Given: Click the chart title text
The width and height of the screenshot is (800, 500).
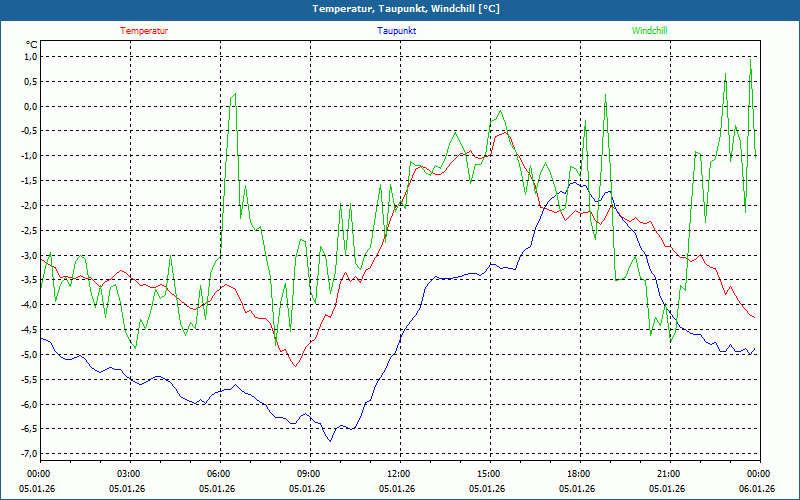Looking at the screenshot, I should 399,9.
